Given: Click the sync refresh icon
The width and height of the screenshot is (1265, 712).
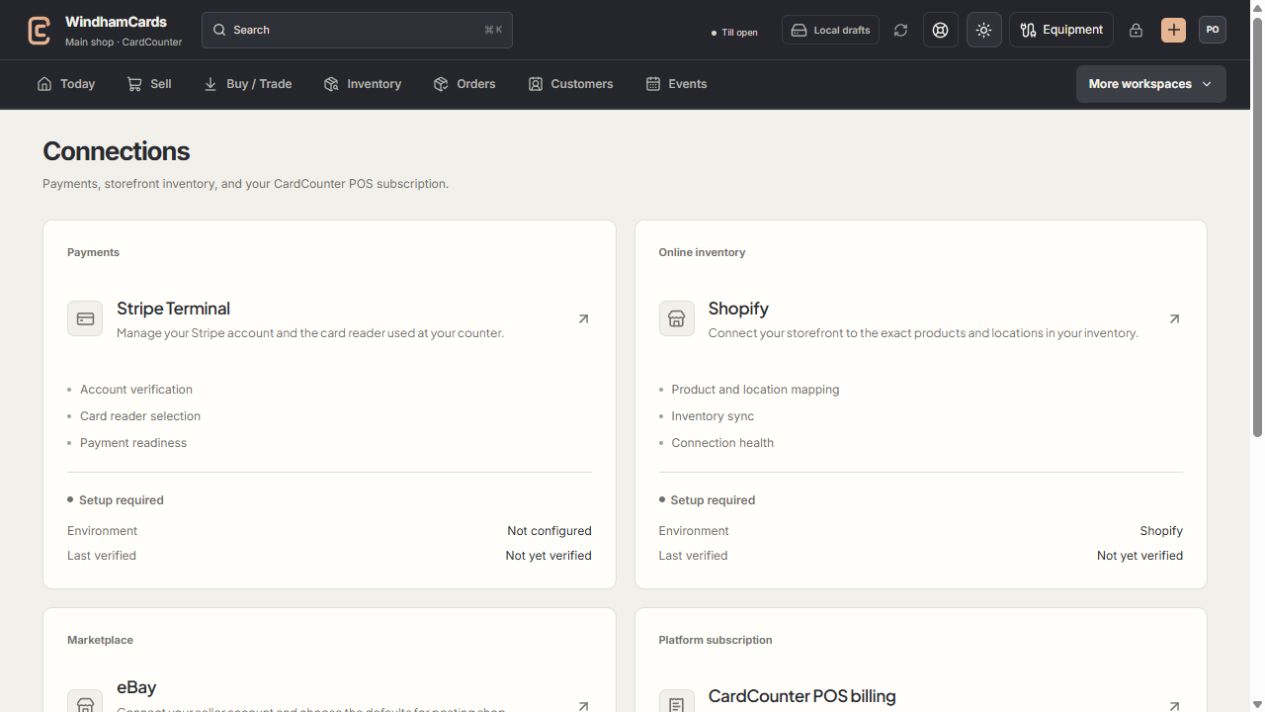Looking at the screenshot, I should point(901,30).
